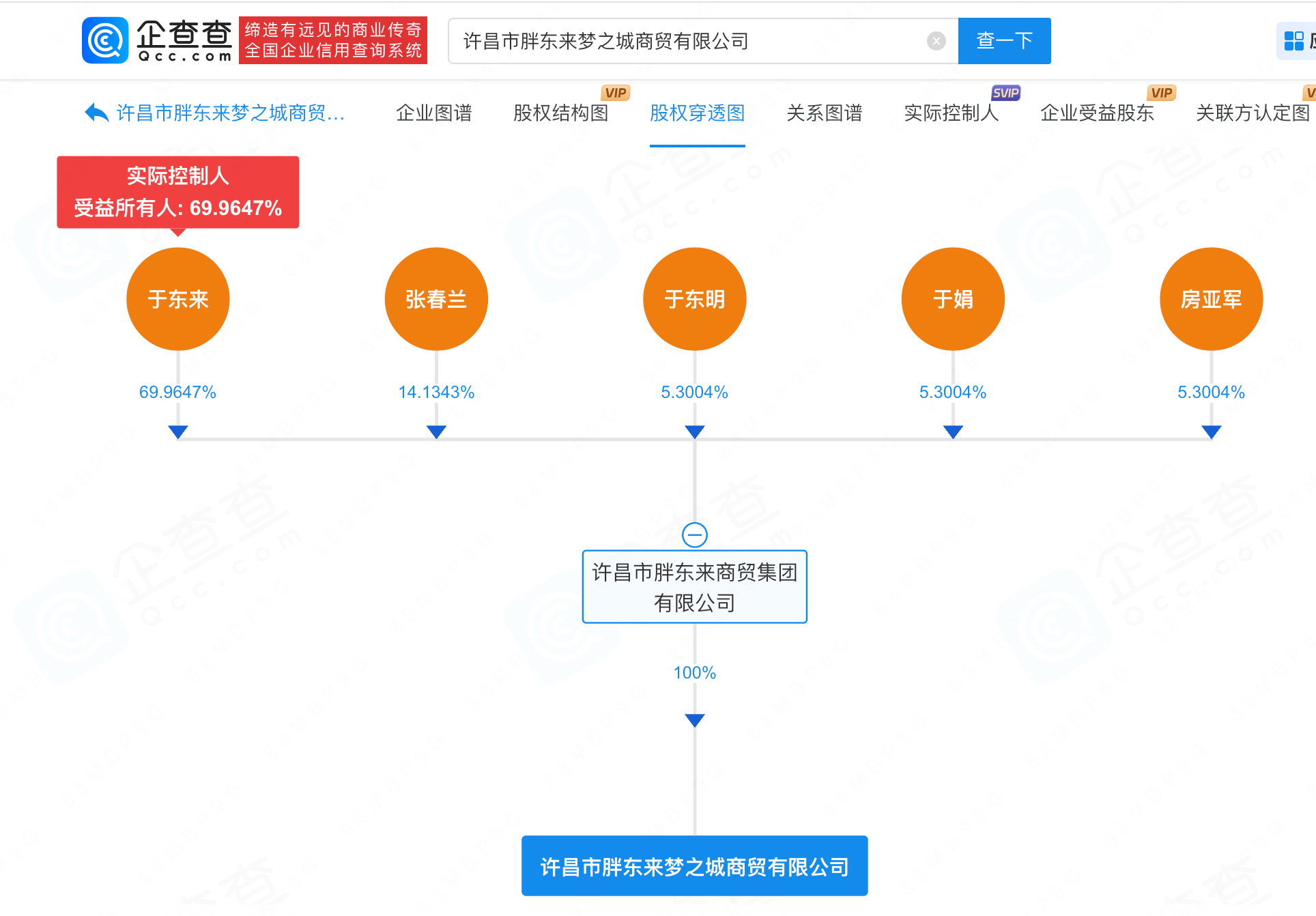The width and height of the screenshot is (1316, 916).
Task: Select the 企业受益股东 tab
Action: click(x=1097, y=113)
